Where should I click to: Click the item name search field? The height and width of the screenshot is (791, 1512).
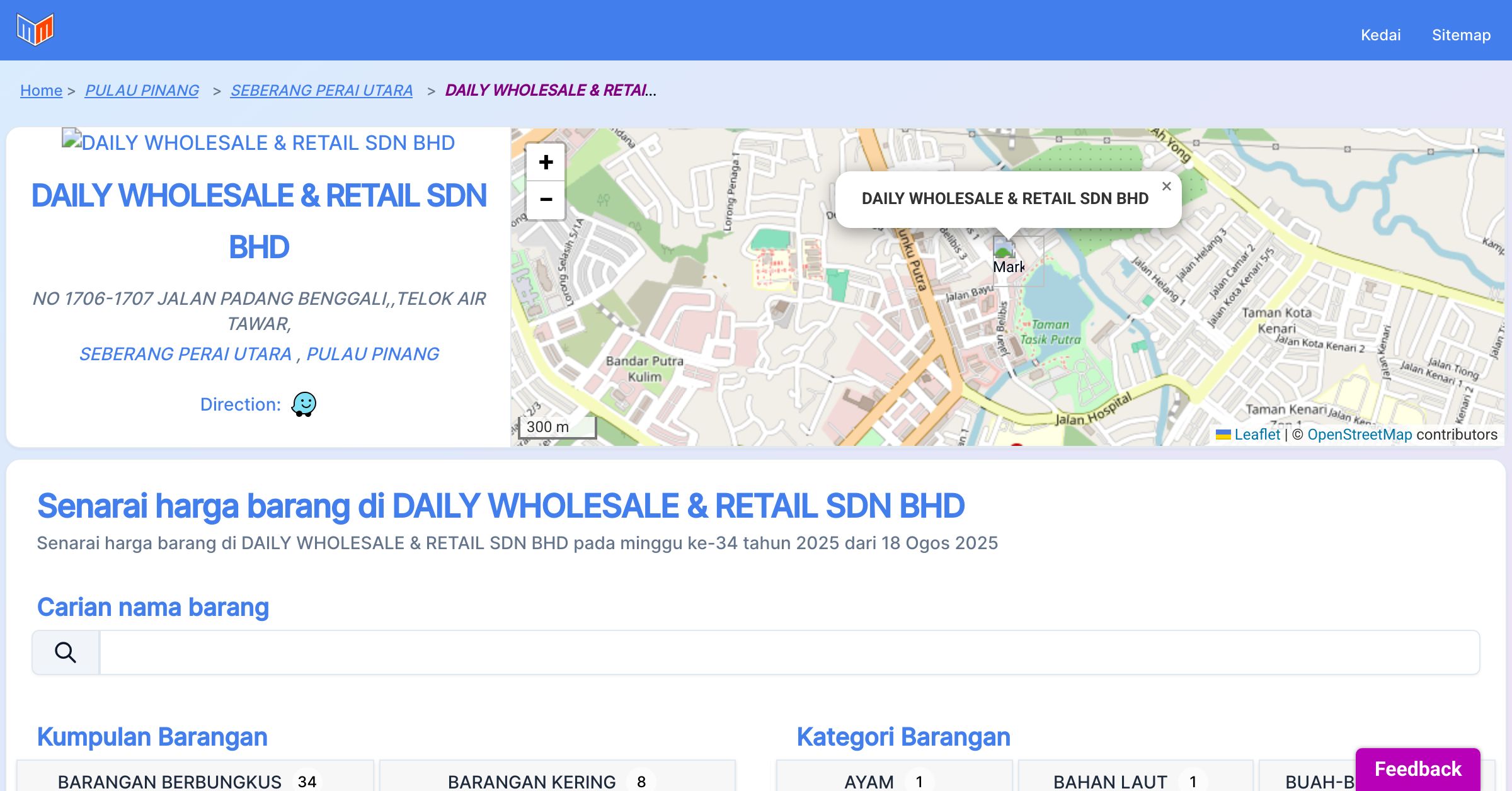point(789,652)
